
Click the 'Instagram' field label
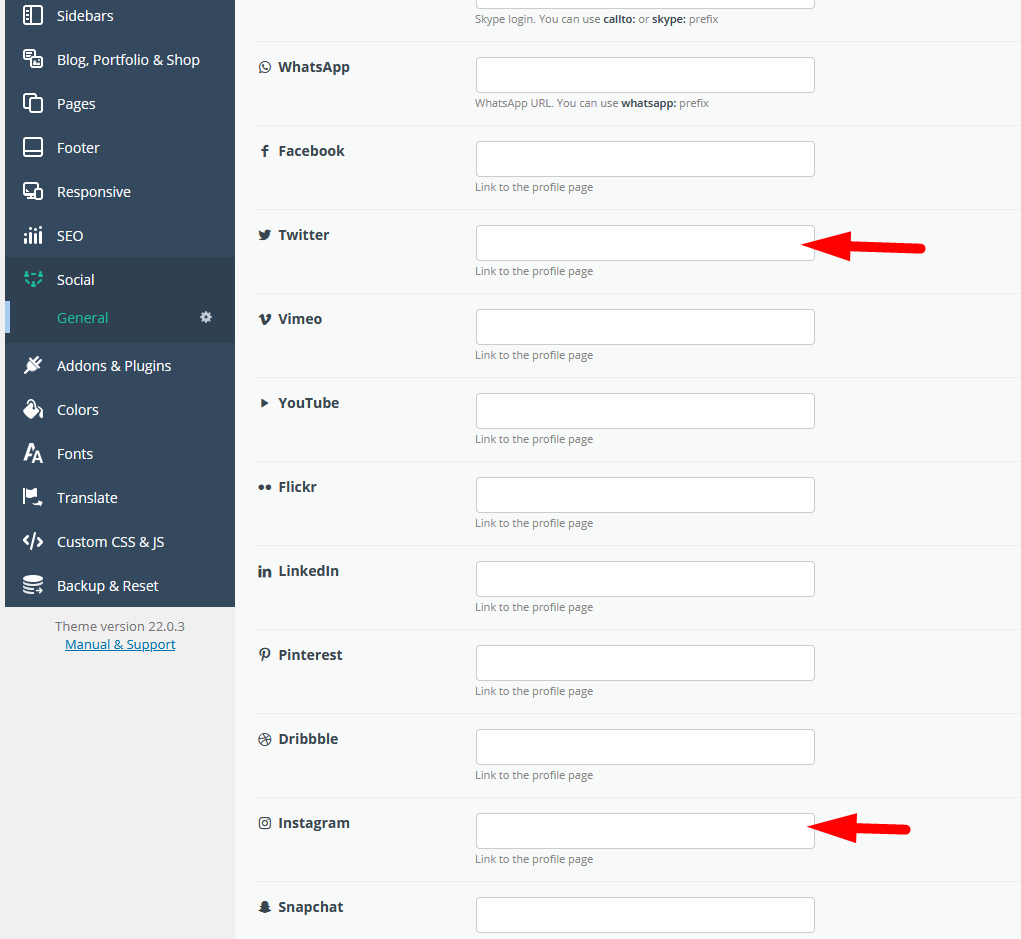click(314, 823)
